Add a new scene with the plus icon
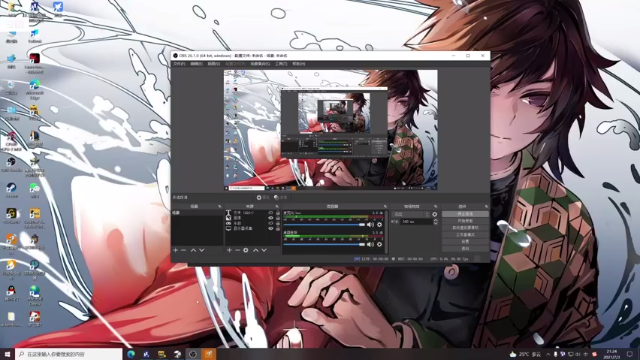This screenshot has width=640, height=360. tap(176, 250)
